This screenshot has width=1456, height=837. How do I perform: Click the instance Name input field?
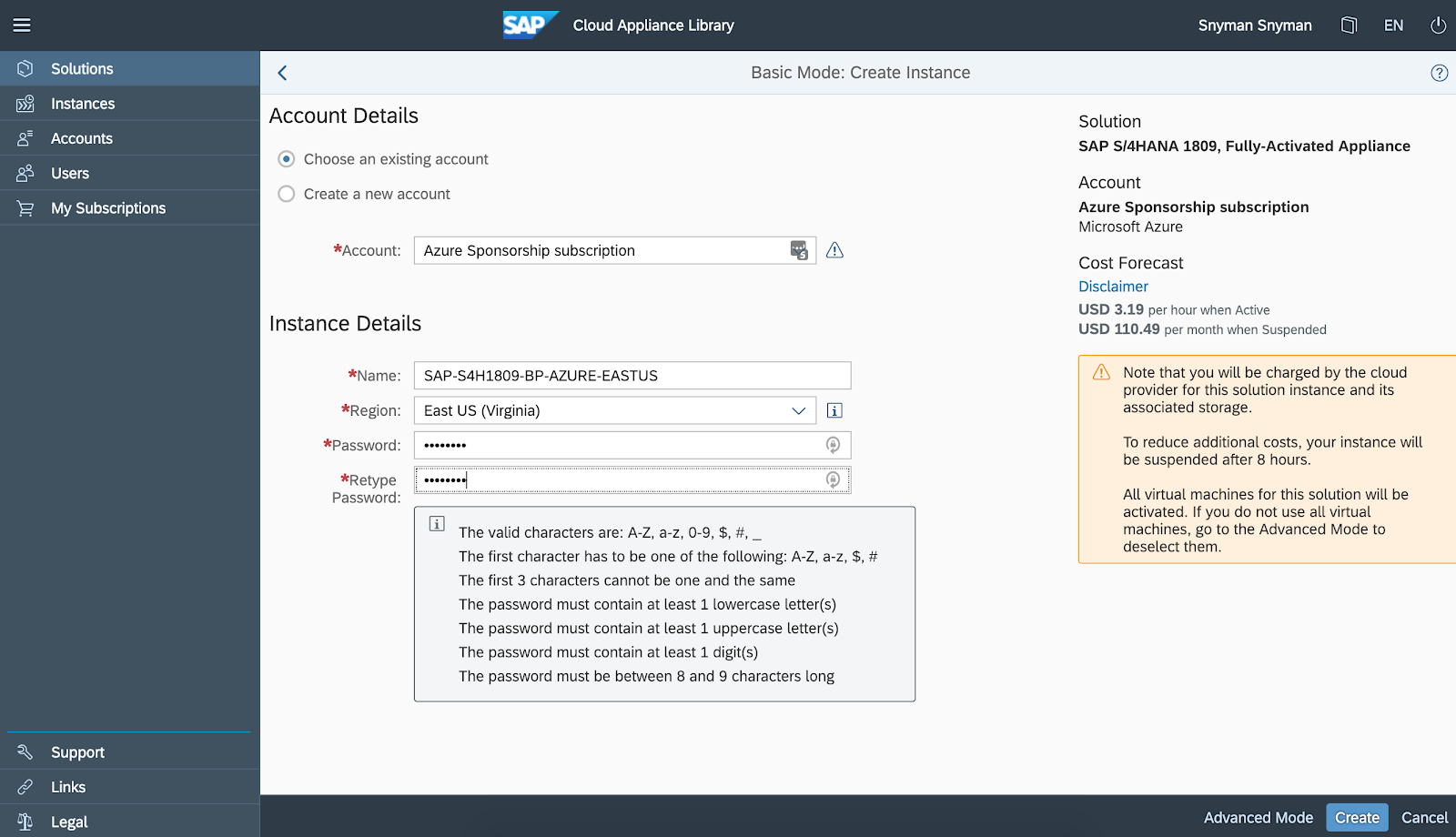tap(632, 376)
